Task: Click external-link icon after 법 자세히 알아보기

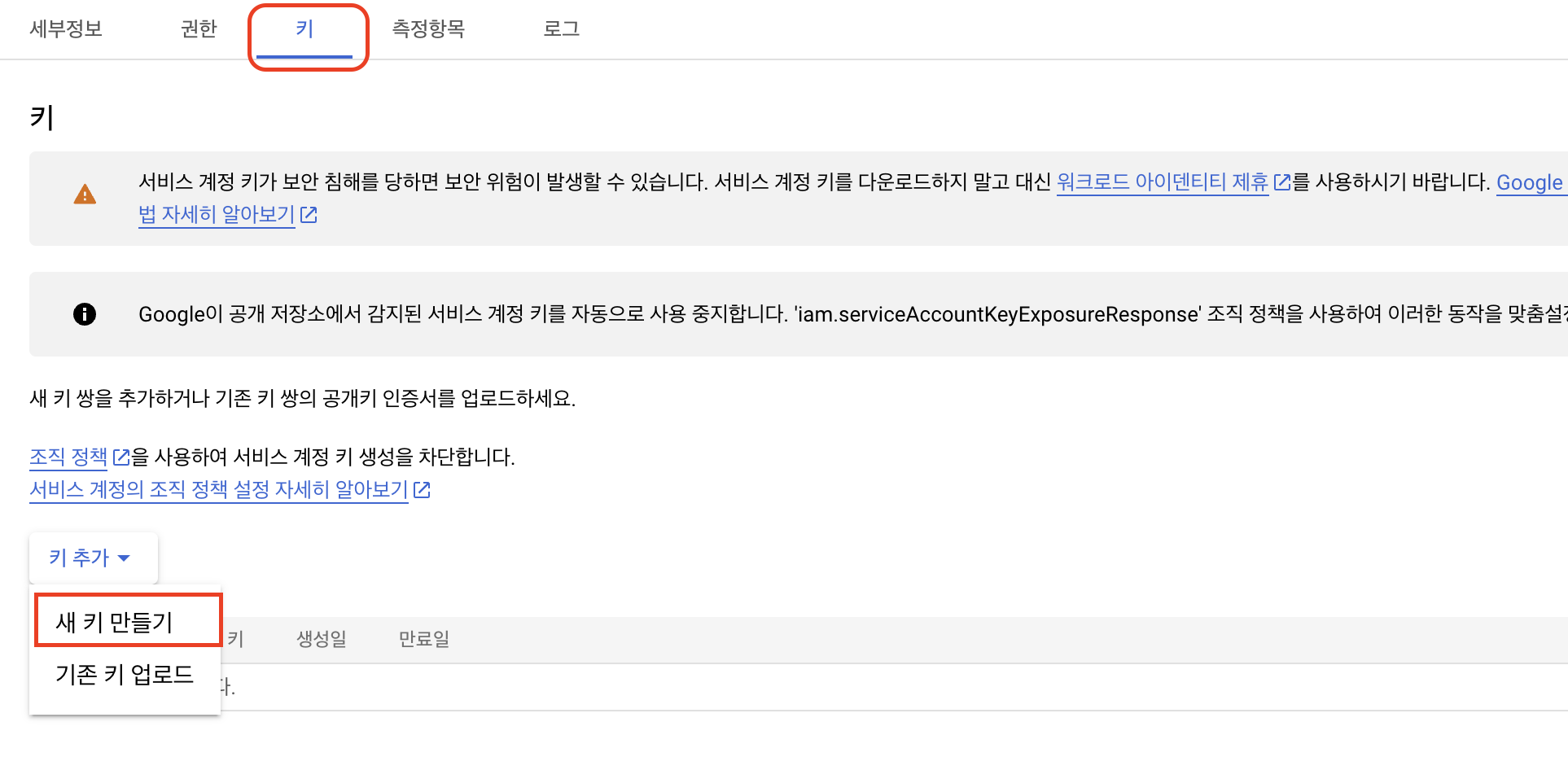Action: tap(309, 215)
